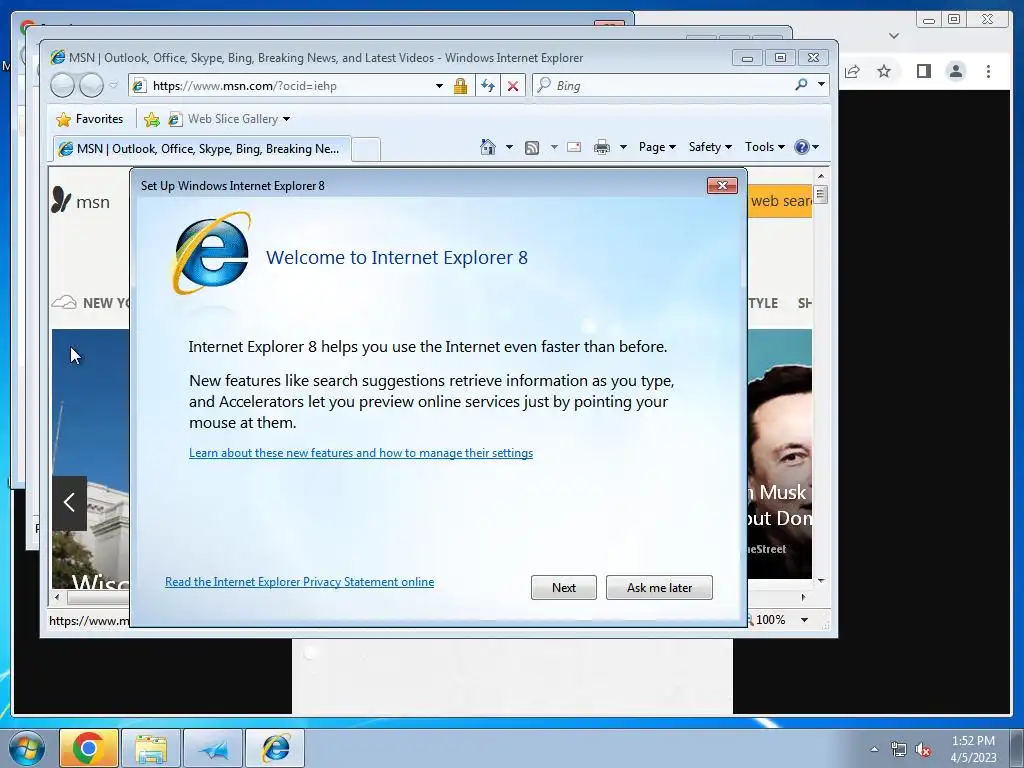Click Internet Explorer taskbar icon
Viewport: 1024px width, 768px height.
point(276,748)
